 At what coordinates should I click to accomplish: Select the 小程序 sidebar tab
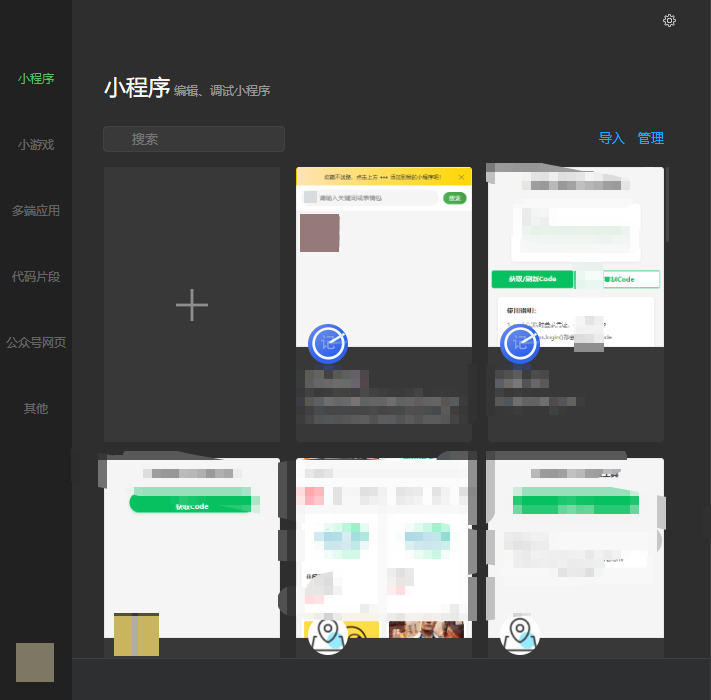coord(35,78)
